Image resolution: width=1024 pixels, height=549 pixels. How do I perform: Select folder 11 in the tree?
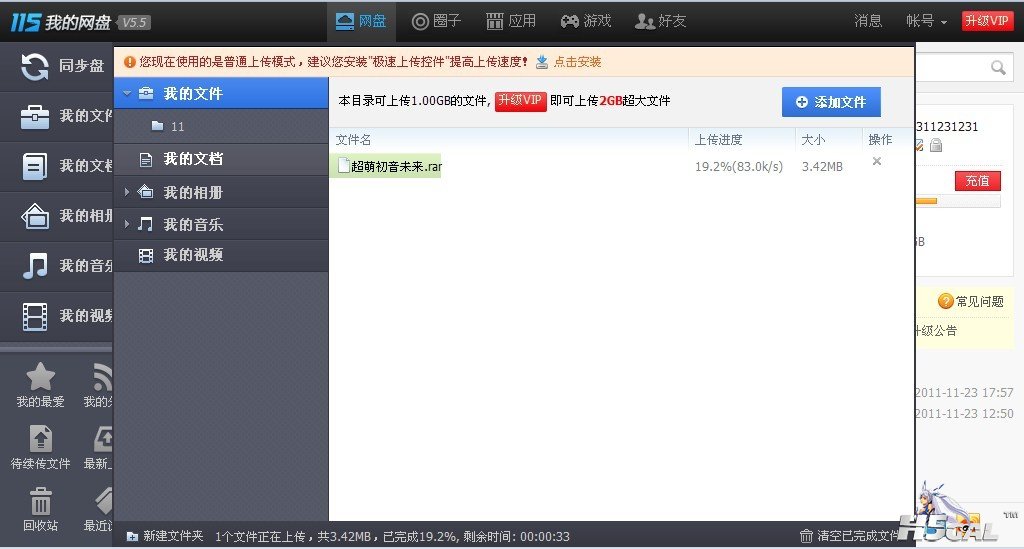pyautogui.click(x=177, y=127)
